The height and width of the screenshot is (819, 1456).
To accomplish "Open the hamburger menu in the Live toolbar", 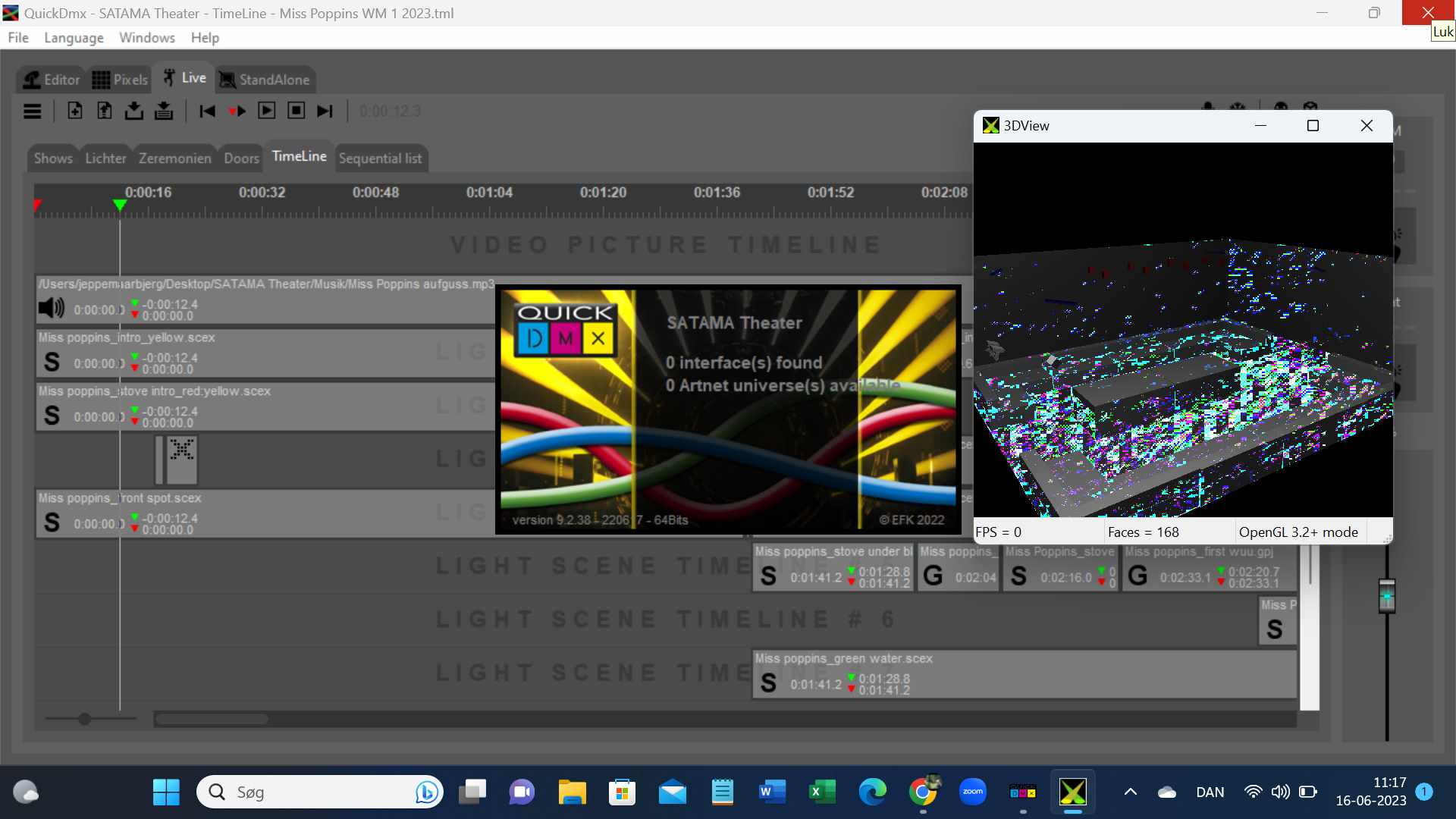I will click(x=32, y=111).
